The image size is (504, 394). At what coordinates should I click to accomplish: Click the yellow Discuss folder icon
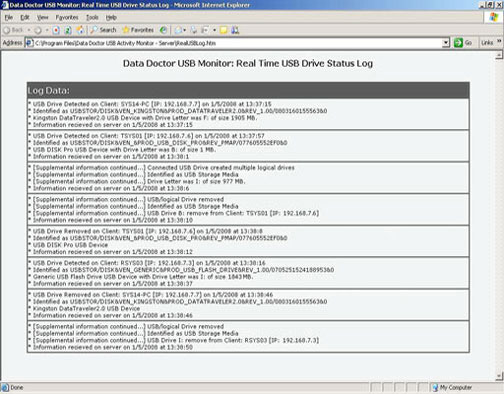[x=224, y=30]
